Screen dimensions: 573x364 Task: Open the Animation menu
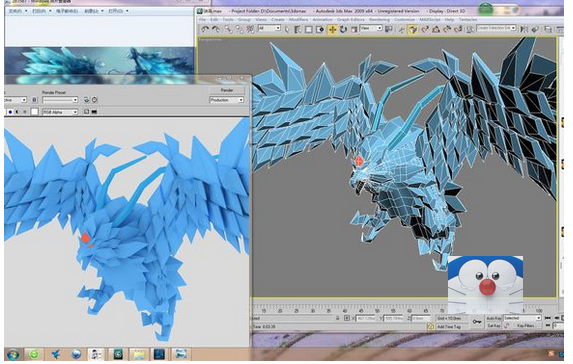click(x=322, y=20)
